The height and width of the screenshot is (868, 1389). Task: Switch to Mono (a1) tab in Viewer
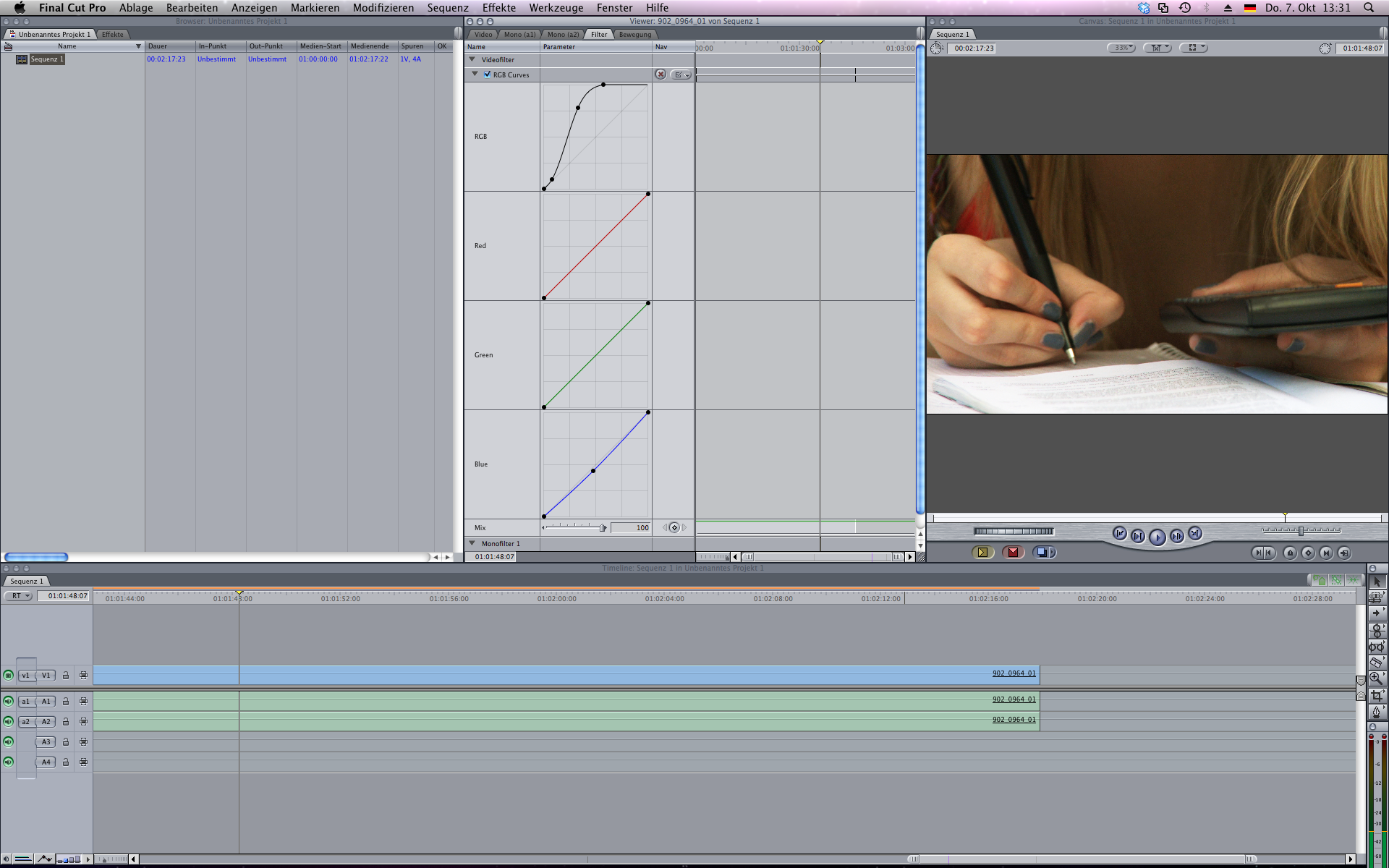520,34
